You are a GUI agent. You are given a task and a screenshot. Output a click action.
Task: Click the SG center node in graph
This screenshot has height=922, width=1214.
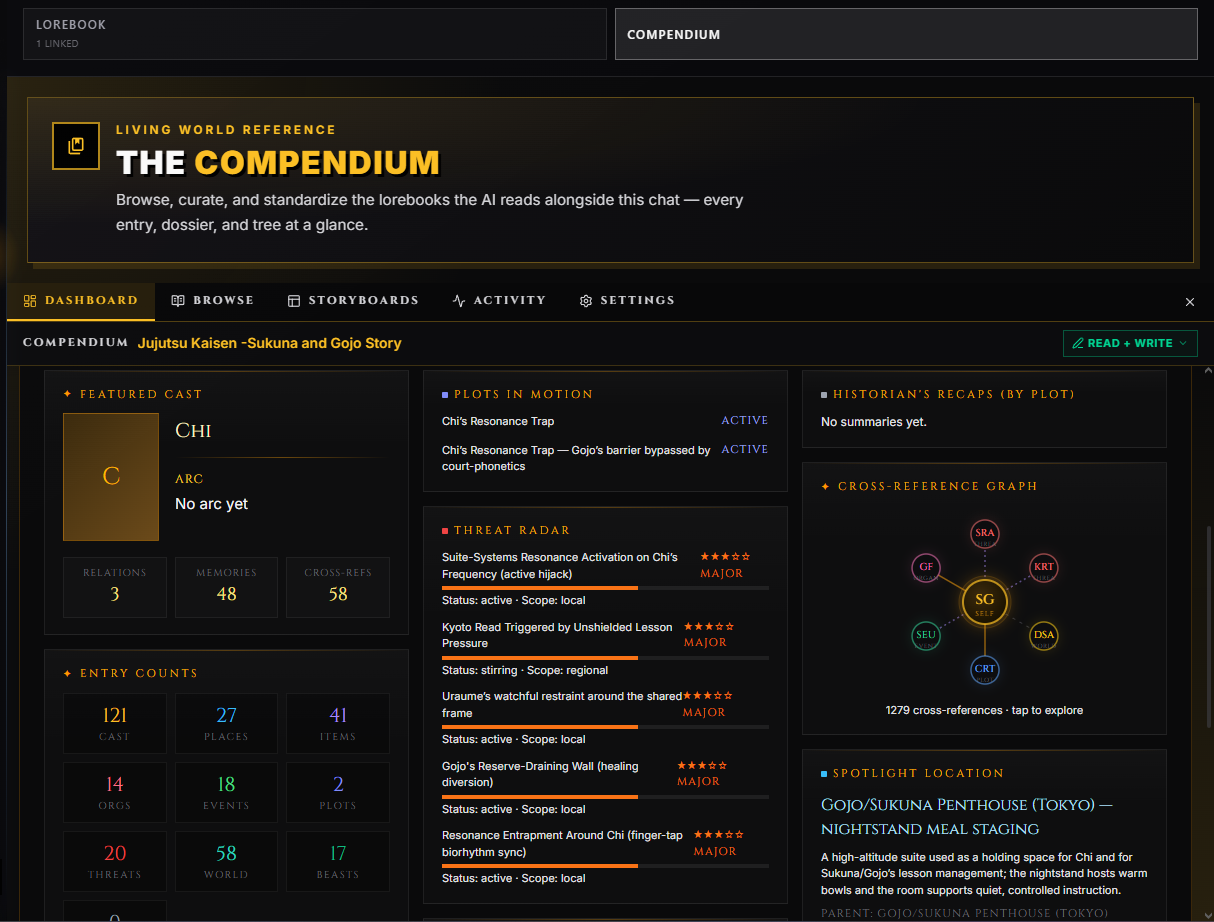[985, 602]
